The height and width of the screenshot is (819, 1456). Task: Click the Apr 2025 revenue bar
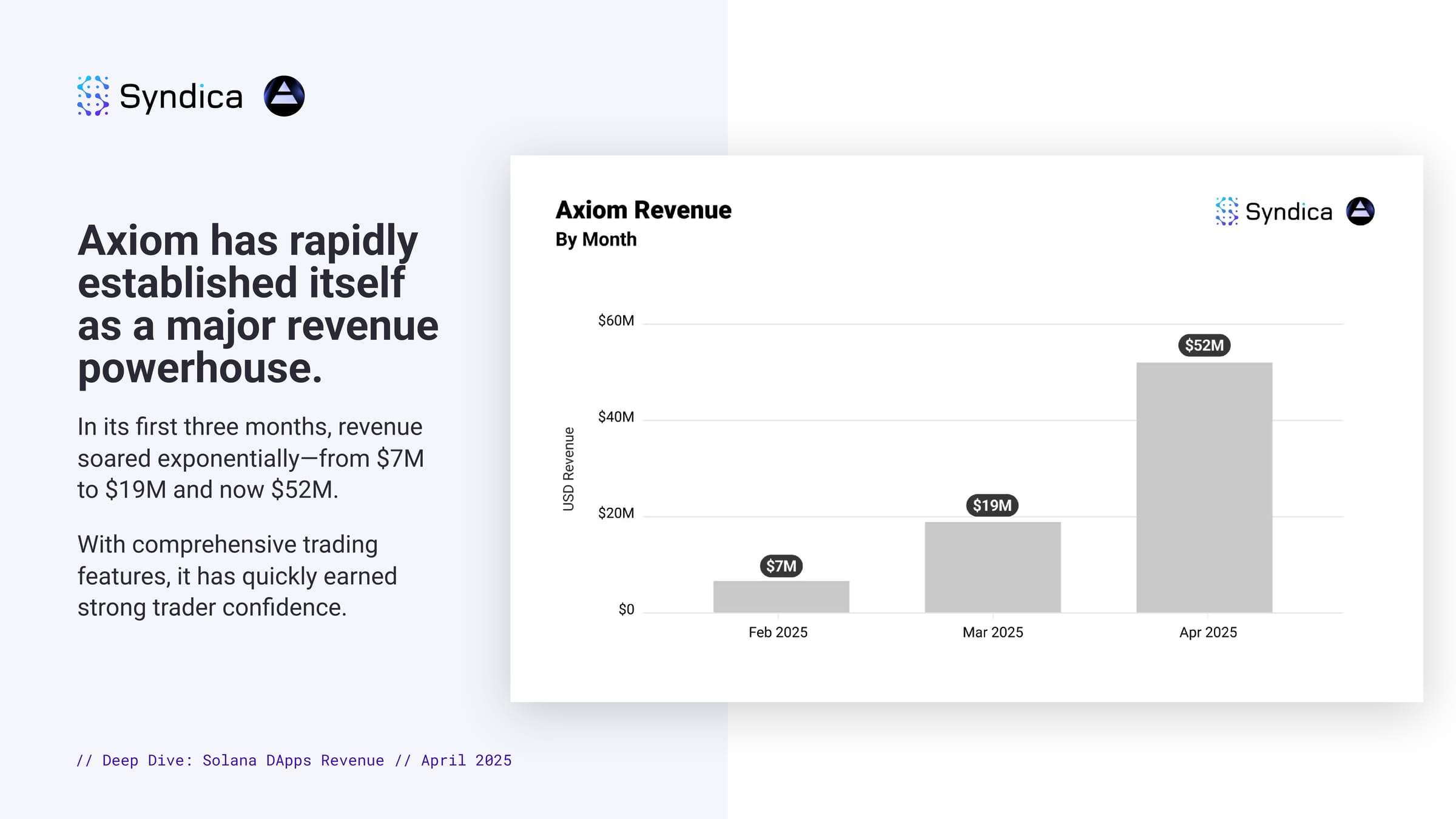(x=1204, y=488)
